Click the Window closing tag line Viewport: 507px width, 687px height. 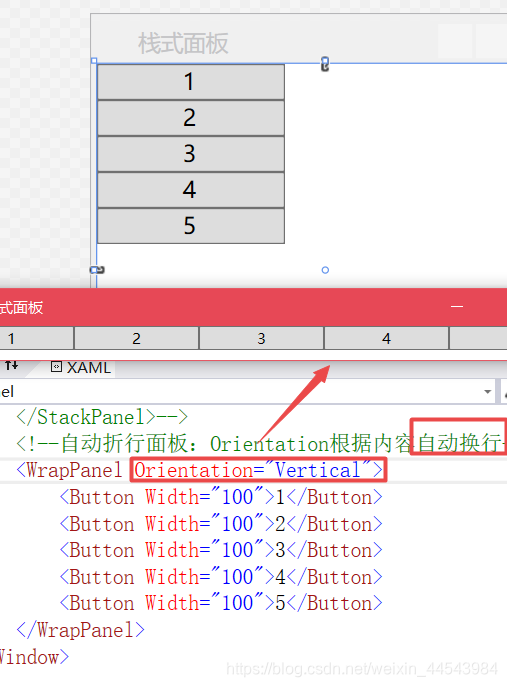click(34, 657)
